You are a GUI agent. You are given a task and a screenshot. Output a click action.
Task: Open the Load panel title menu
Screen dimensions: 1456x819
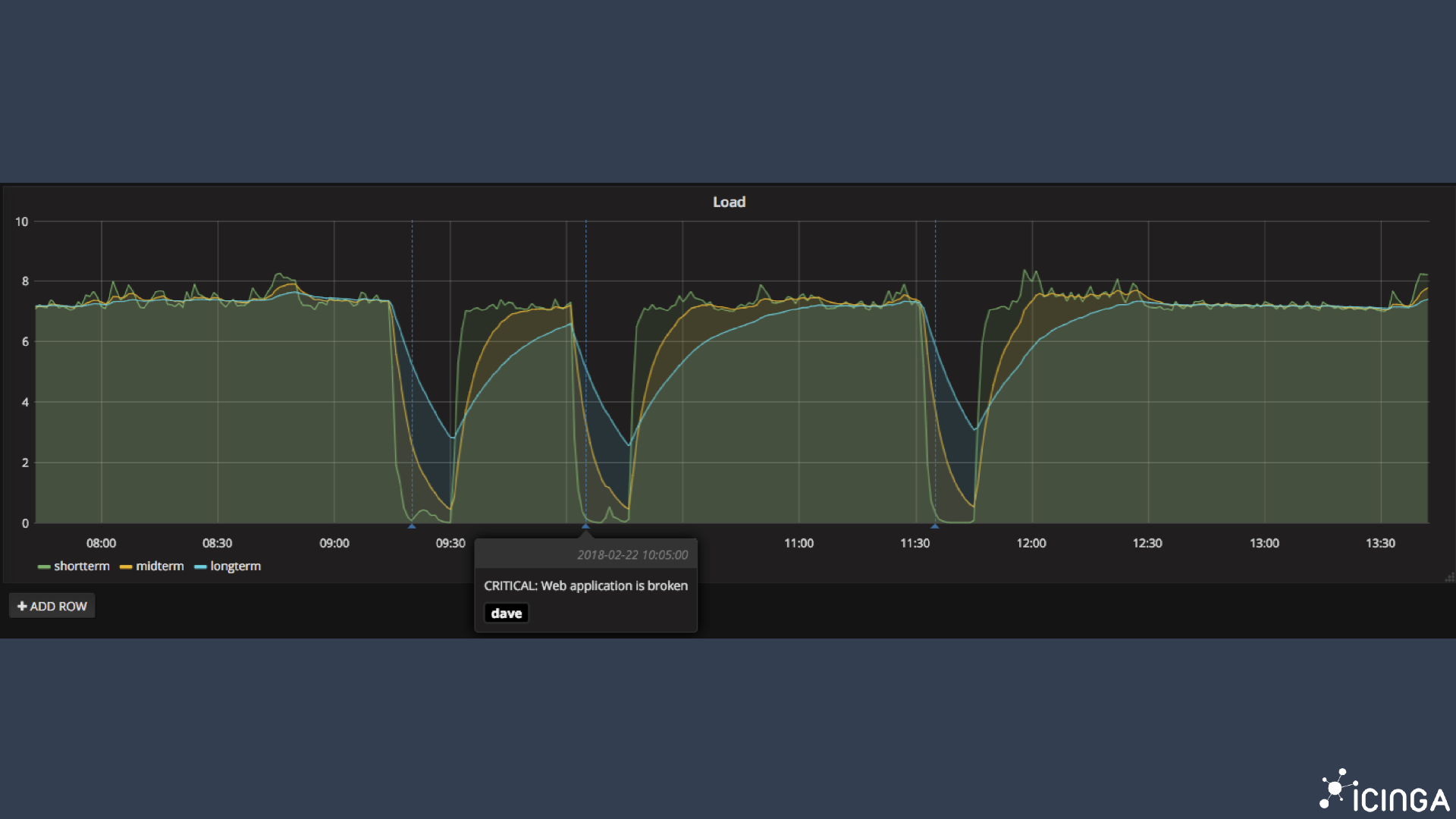[728, 202]
